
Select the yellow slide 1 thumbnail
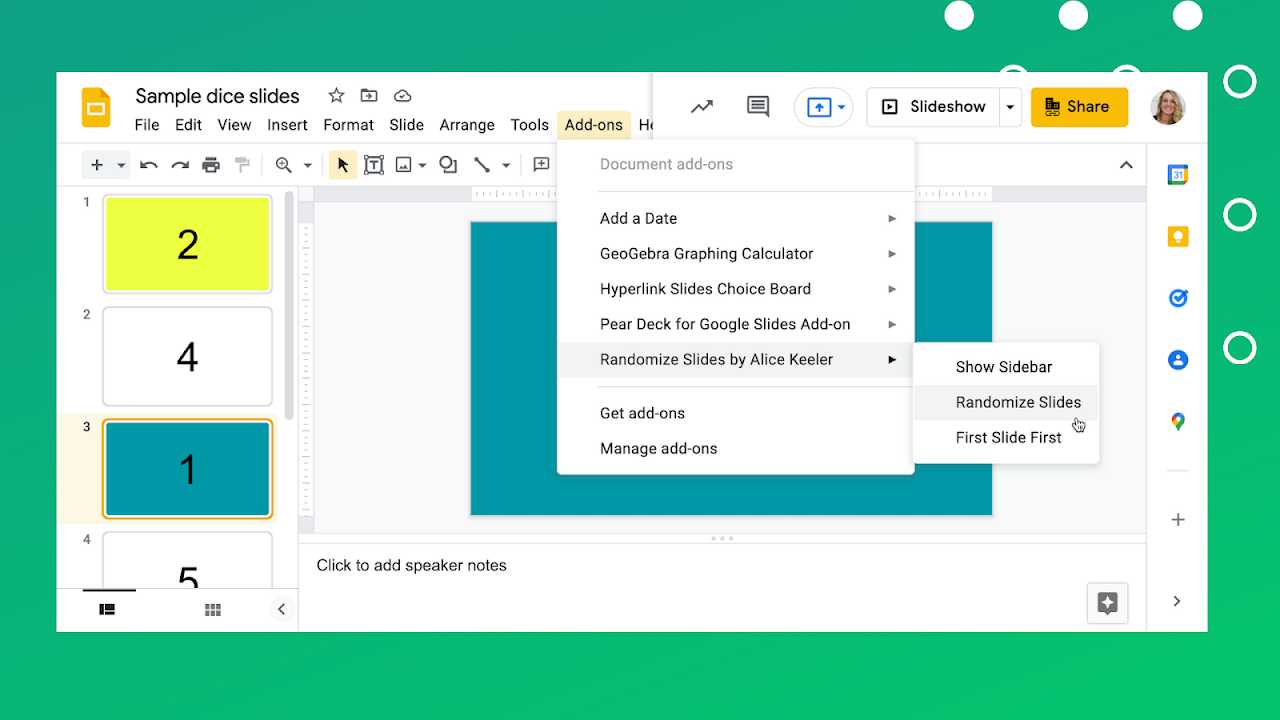point(187,244)
